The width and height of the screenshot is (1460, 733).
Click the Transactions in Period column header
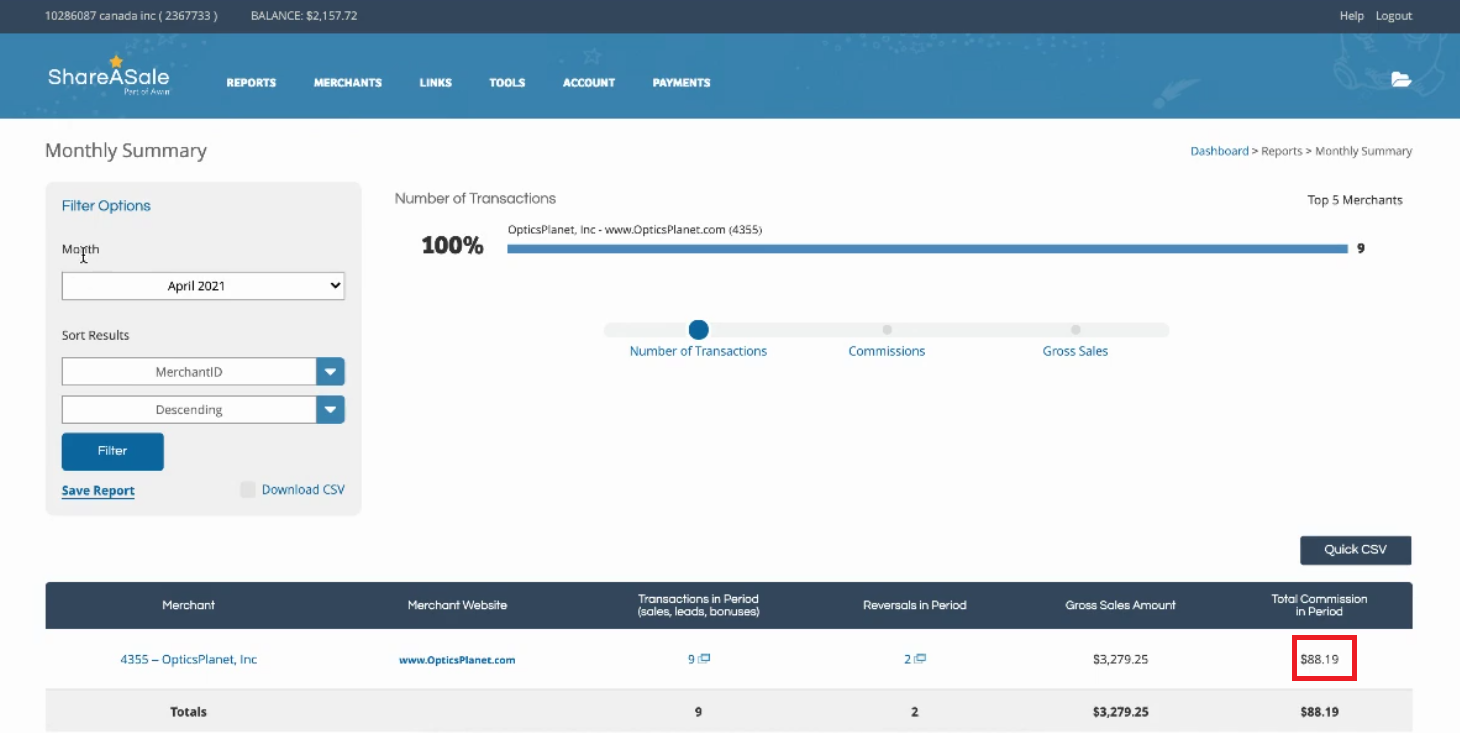point(698,605)
